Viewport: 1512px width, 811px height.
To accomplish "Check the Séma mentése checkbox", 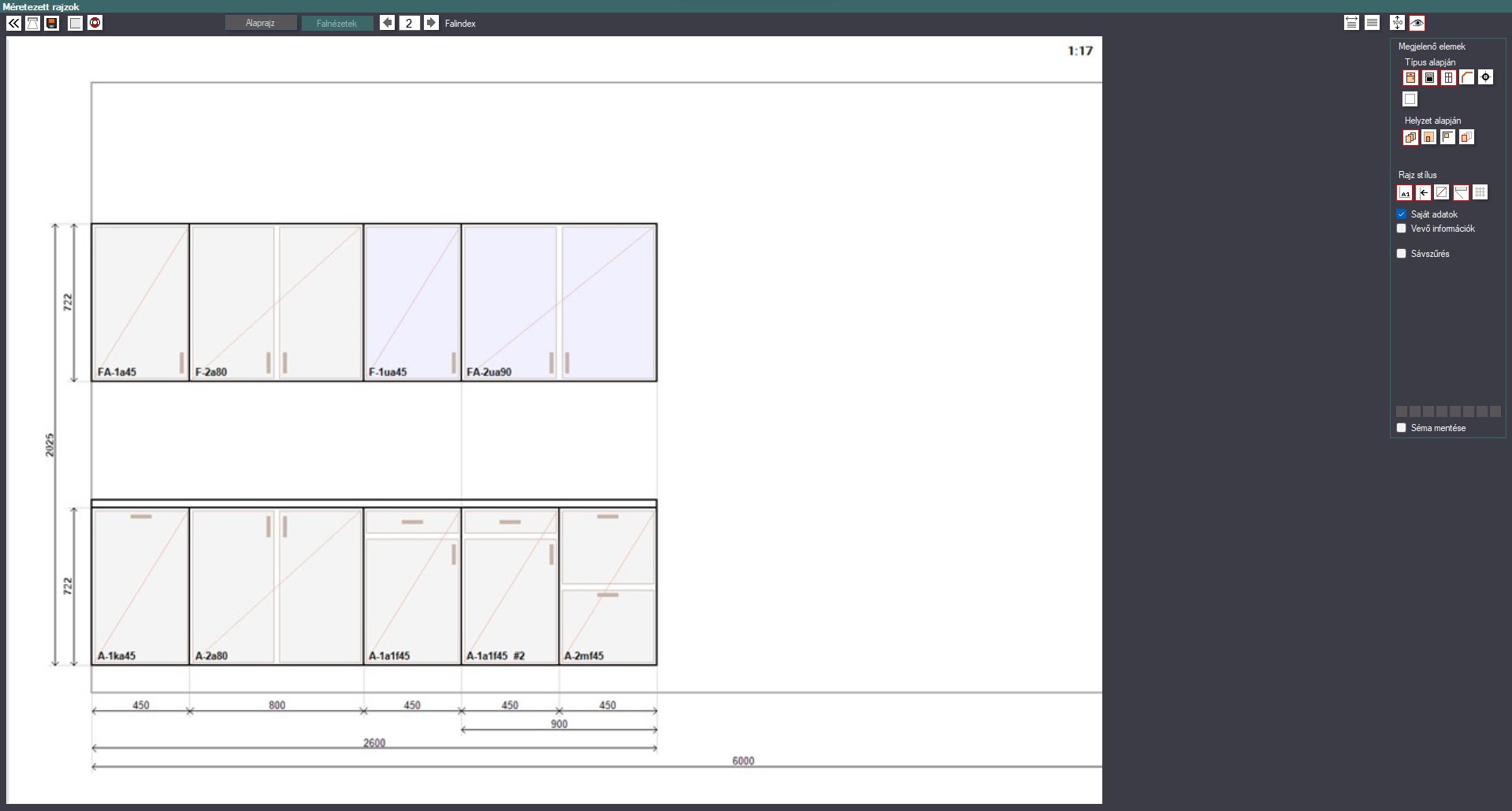I will tap(1401, 428).
